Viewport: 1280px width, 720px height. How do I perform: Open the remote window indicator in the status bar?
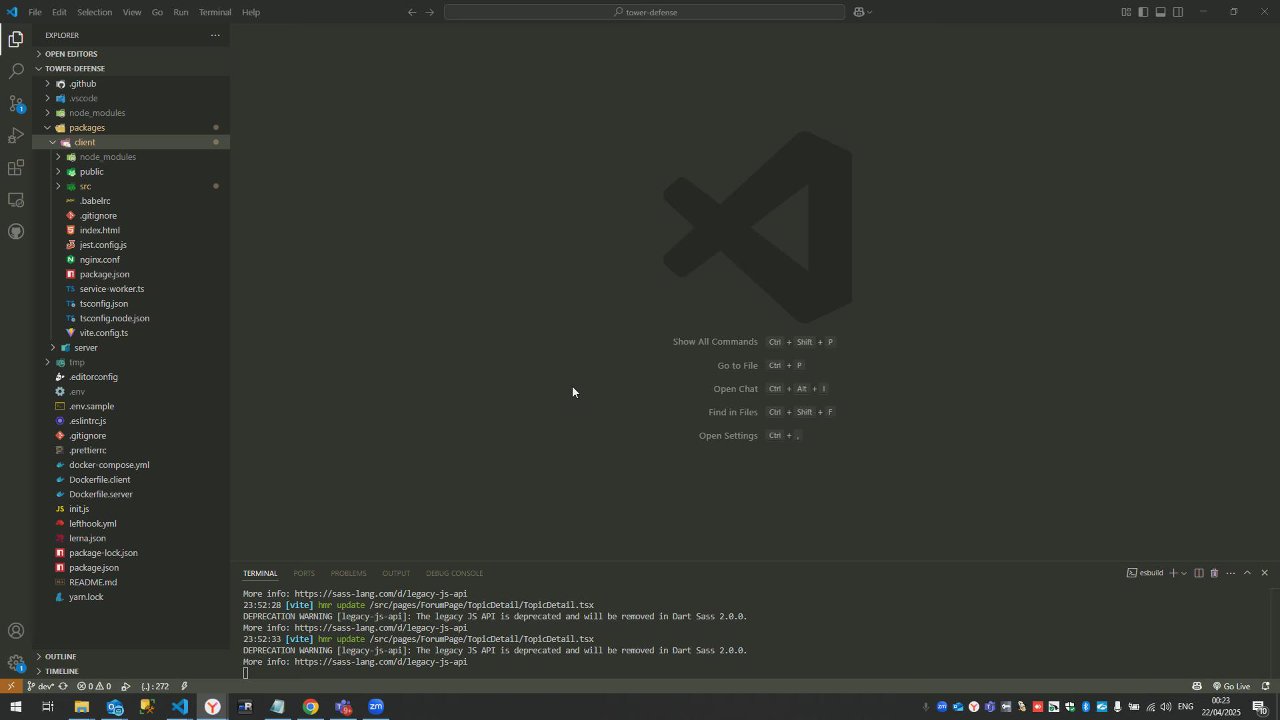point(10,686)
